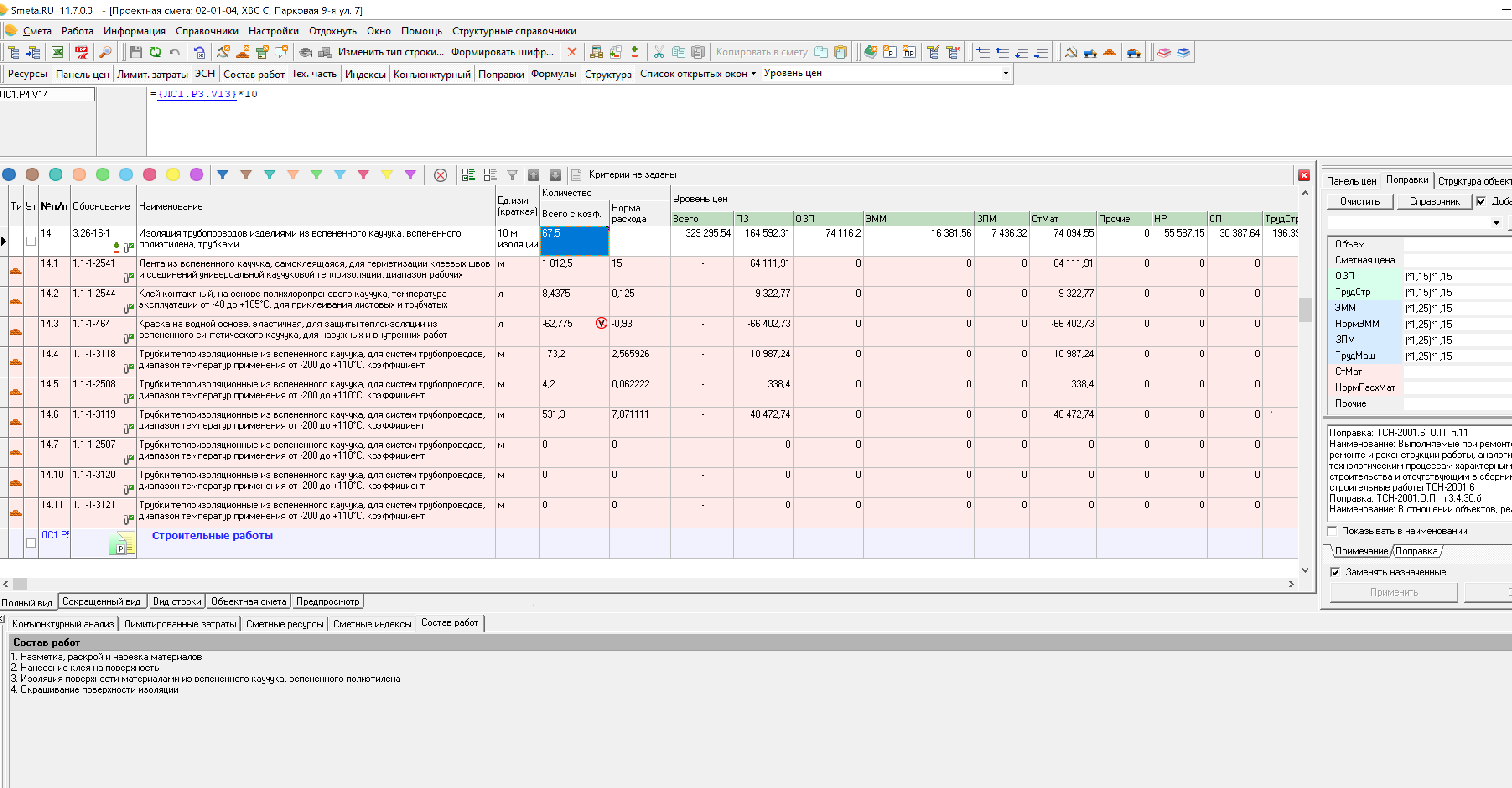The width and height of the screenshot is (1512, 788).
Task: Switch to the 'Сметные ресурсы' bottom tab
Action: [x=285, y=624]
